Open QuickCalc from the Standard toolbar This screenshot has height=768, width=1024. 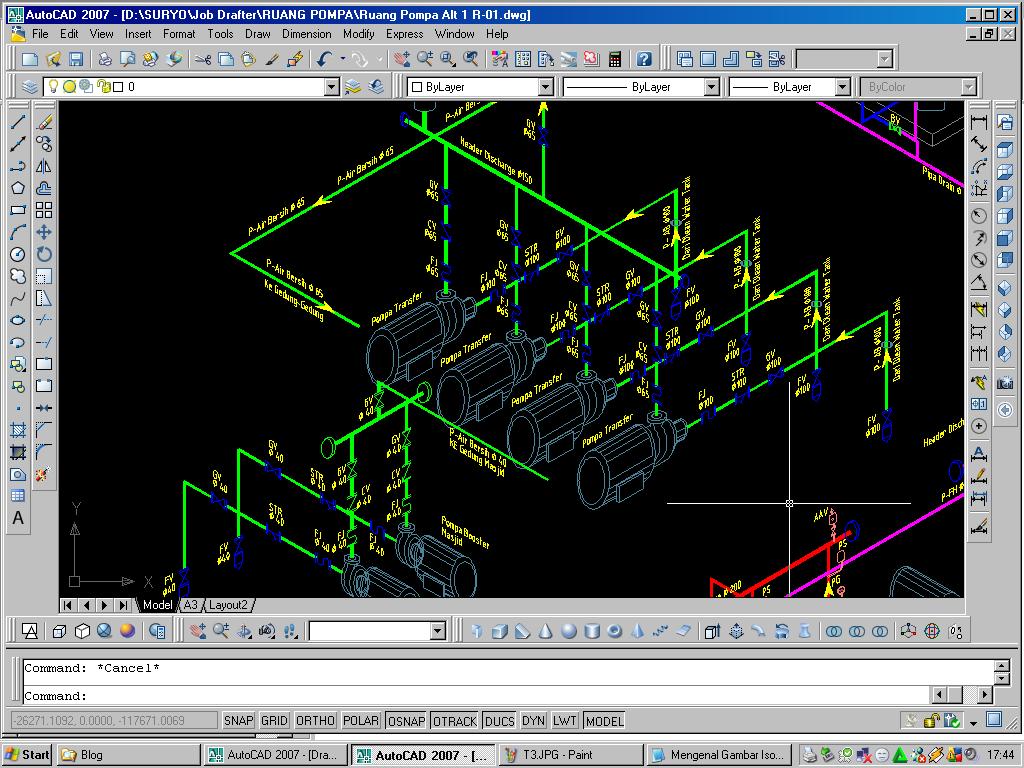coord(614,59)
